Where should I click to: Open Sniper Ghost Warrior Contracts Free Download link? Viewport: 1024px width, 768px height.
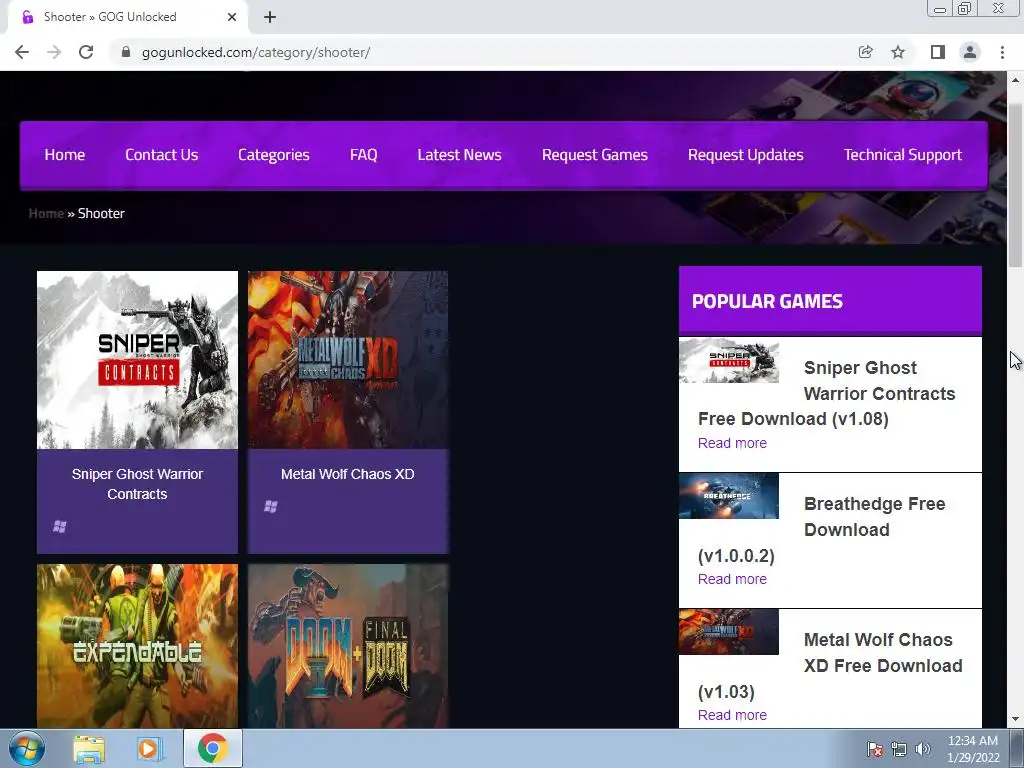tap(827, 393)
